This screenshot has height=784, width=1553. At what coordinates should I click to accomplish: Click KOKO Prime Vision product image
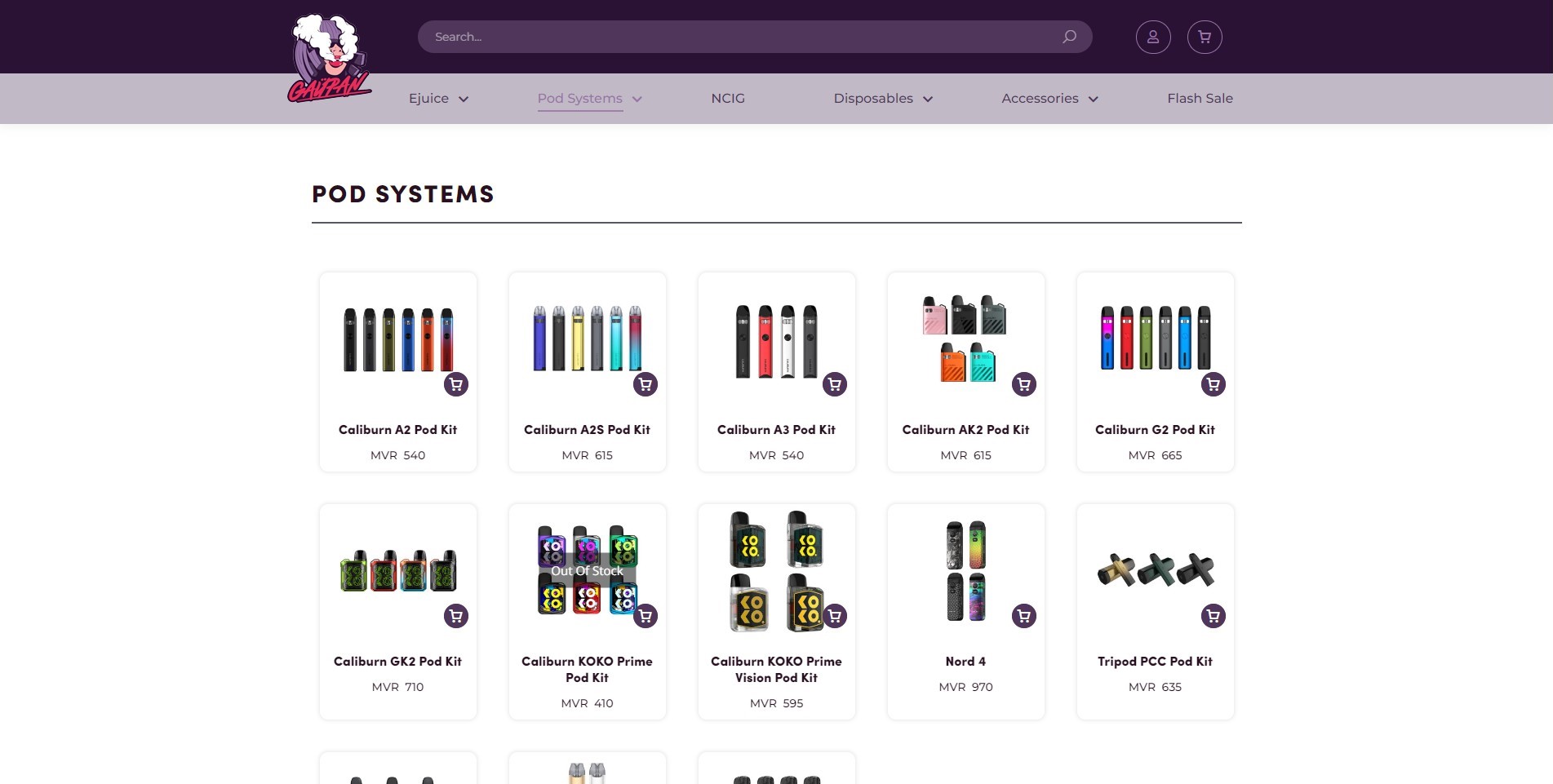point(776,571)
